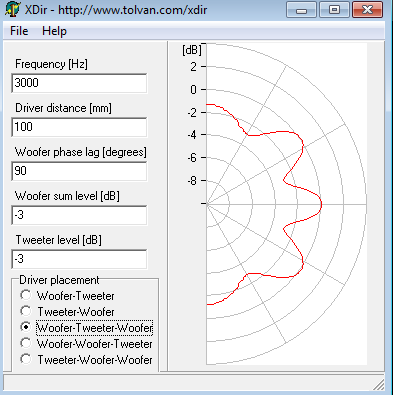Click the "-8" axis value on plot
The image size is (393, 395).
(192, 181)
